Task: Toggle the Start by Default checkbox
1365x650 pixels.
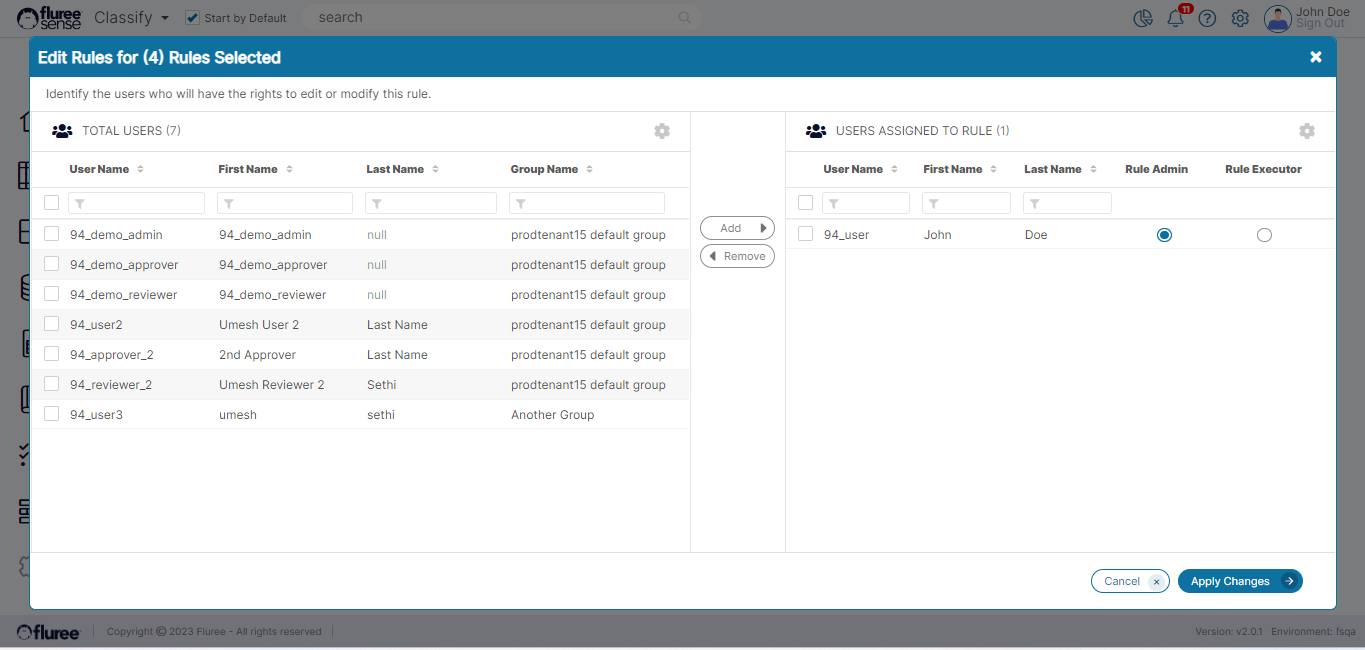Action: coord(193,18)
